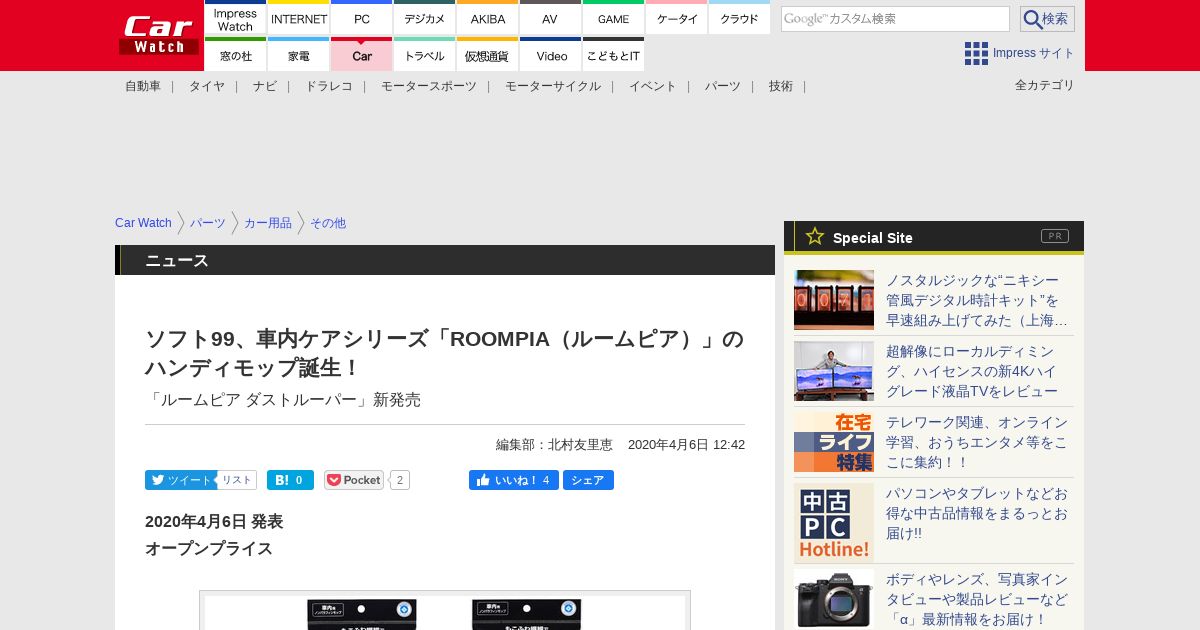Open the クラウド tab

pyautogui.click(x=740, y=18)
